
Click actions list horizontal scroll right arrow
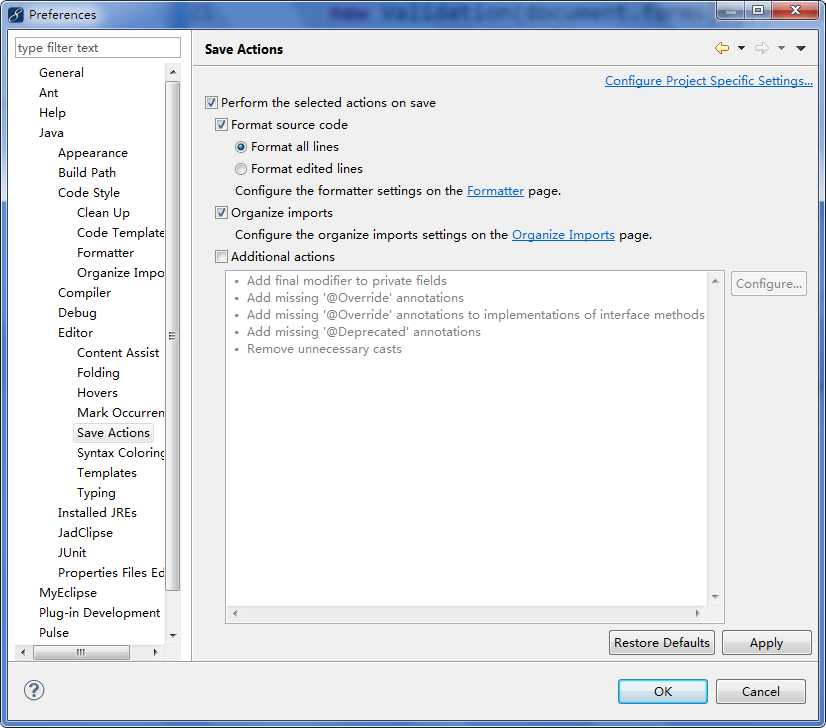point(697,613)
